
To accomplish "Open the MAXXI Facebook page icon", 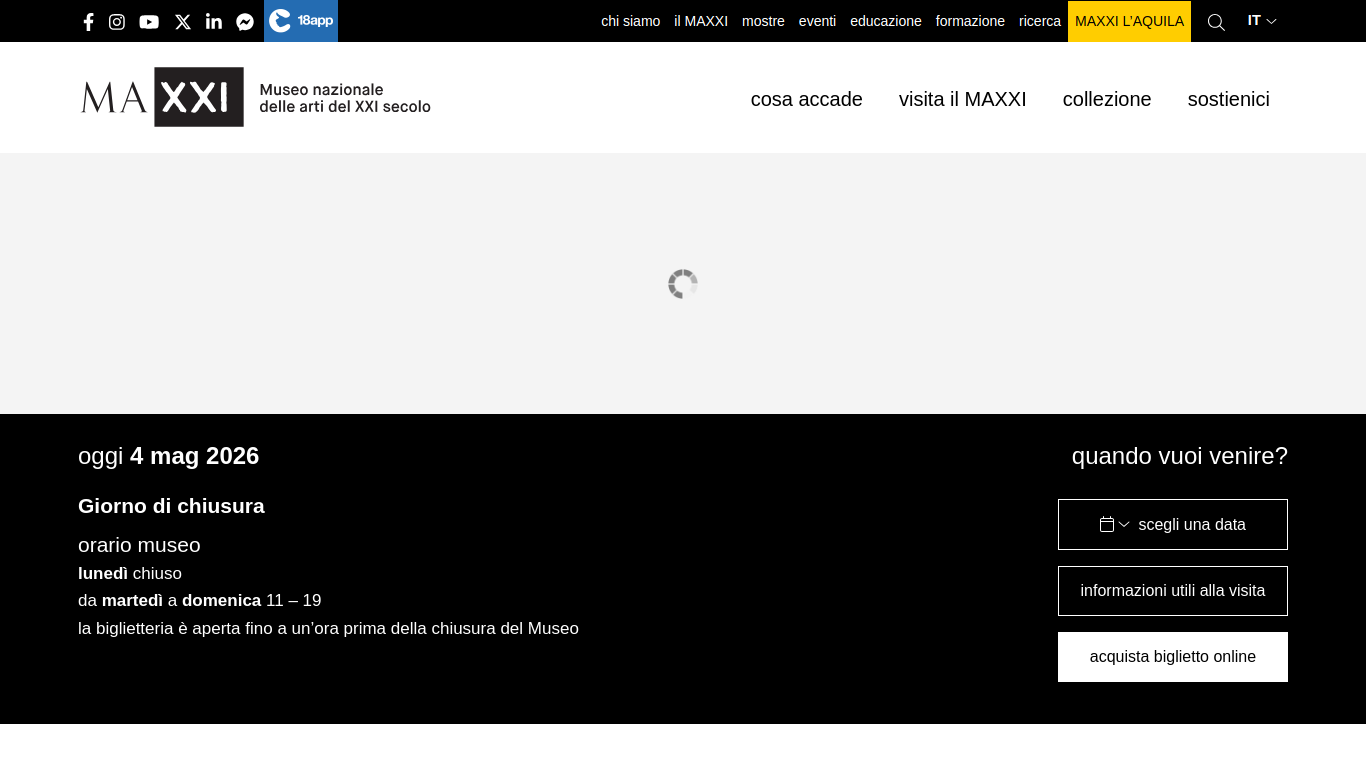I will click(x=88, y=22).
